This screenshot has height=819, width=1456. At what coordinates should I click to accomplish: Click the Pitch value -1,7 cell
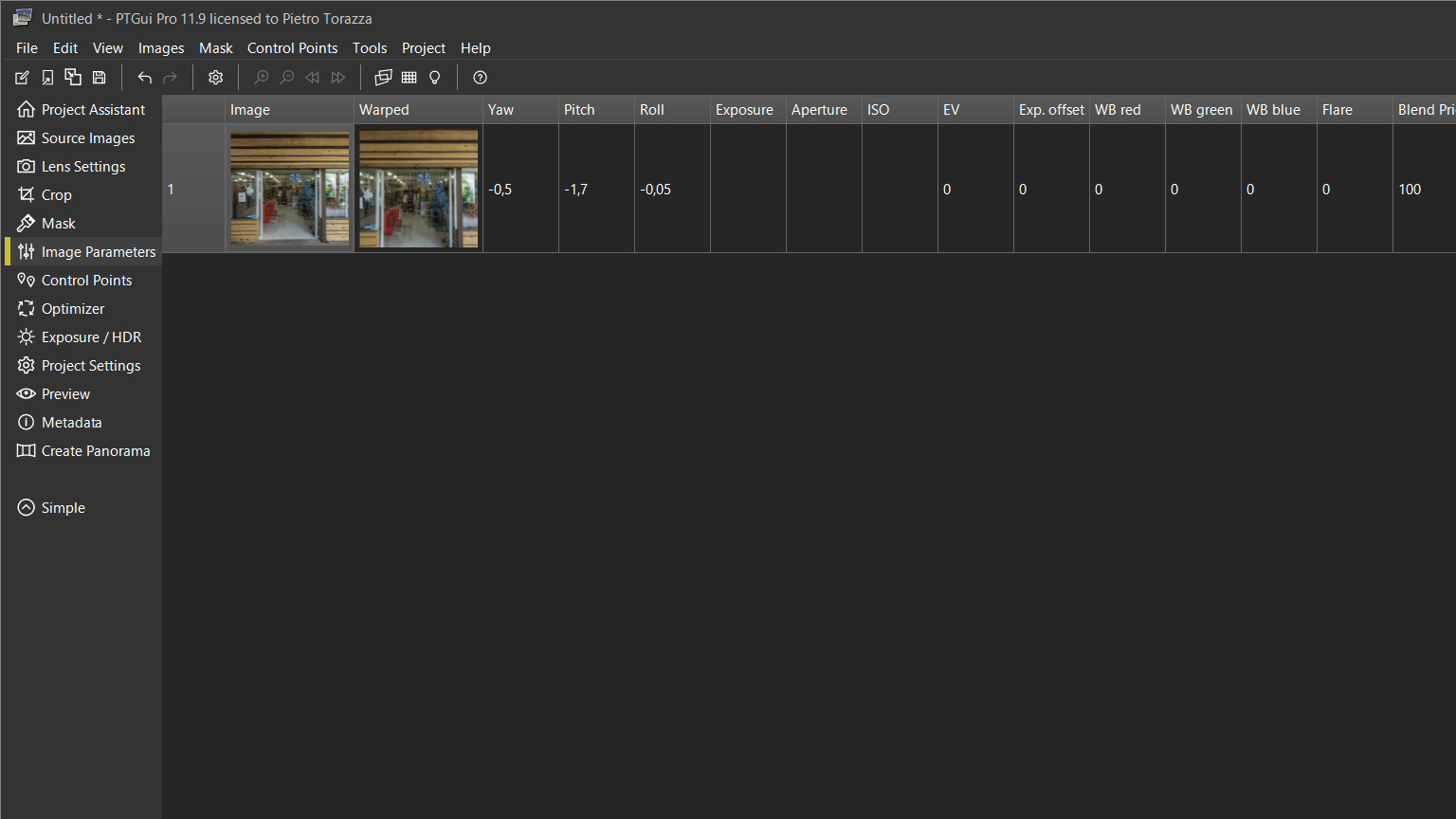click(x=596, y=189)
